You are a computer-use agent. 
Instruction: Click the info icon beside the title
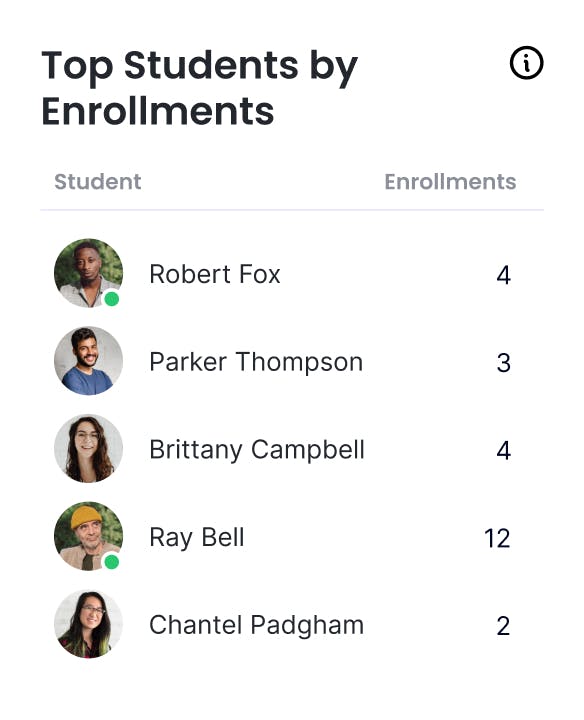pos(526,63)
